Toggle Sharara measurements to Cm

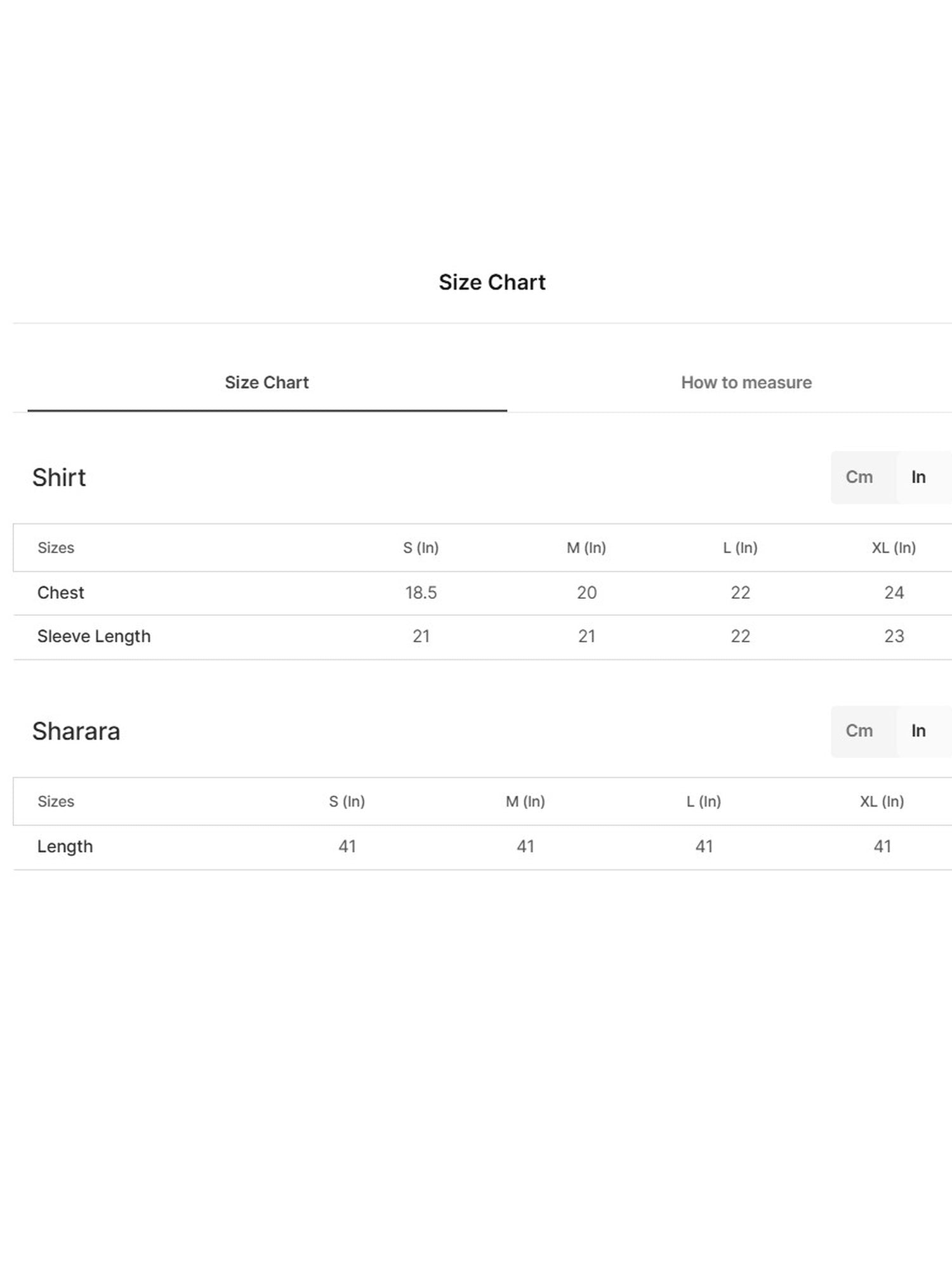[859, 731]
